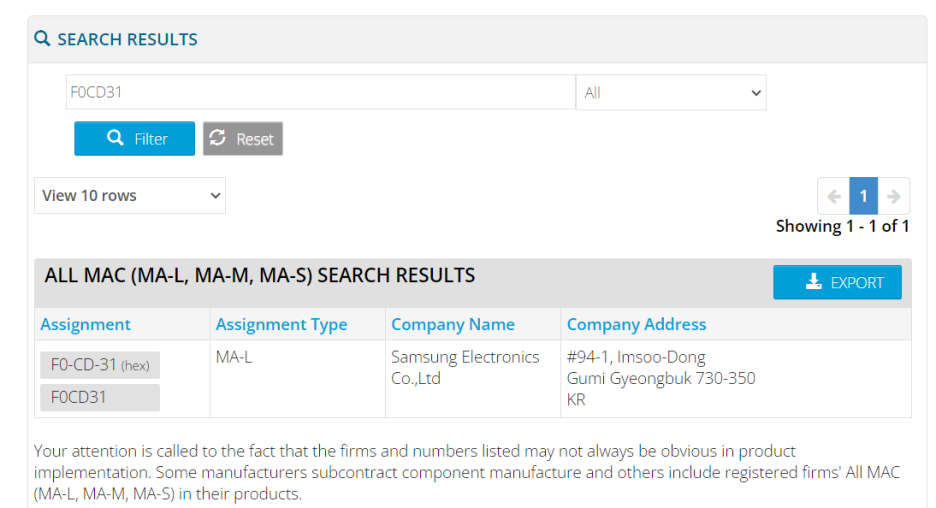
Task: Open the View 10 rows dropdown
Action: [x=130, y=195]
